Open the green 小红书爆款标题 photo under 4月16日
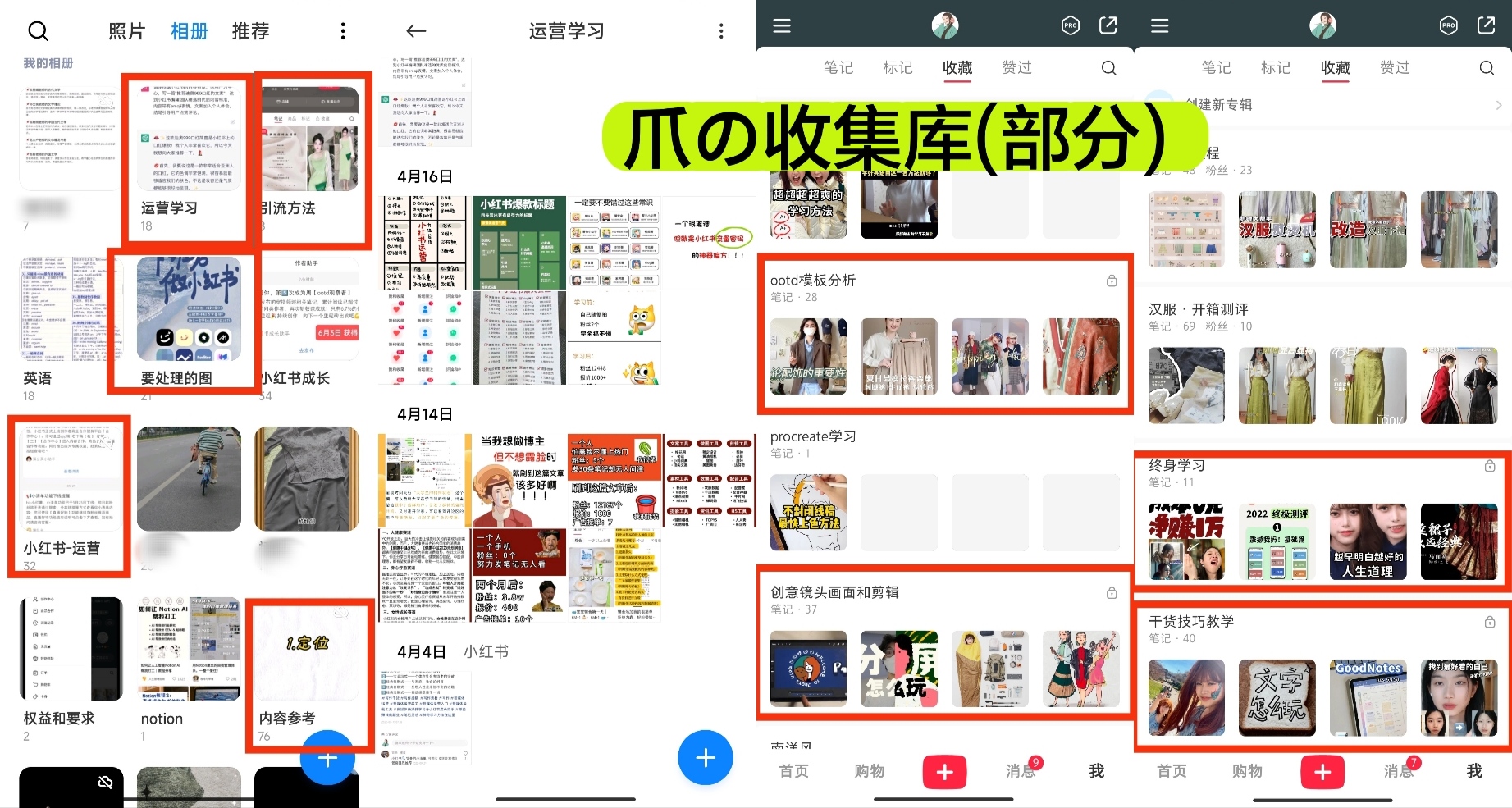The width and height of the screenshot is (1512, 808). (x=518, y=242)
